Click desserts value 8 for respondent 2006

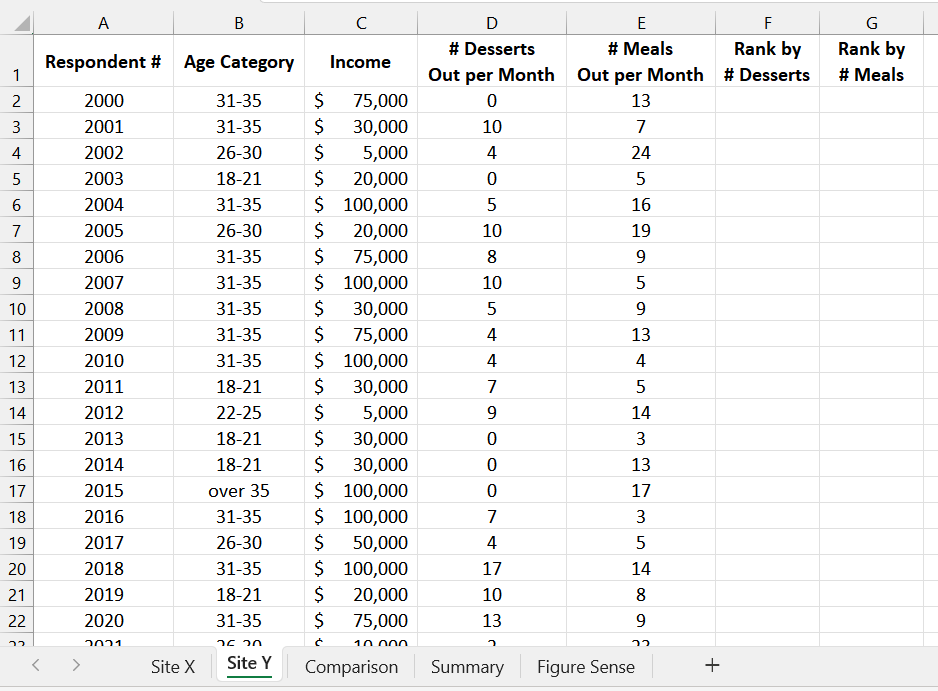[492, 257]
